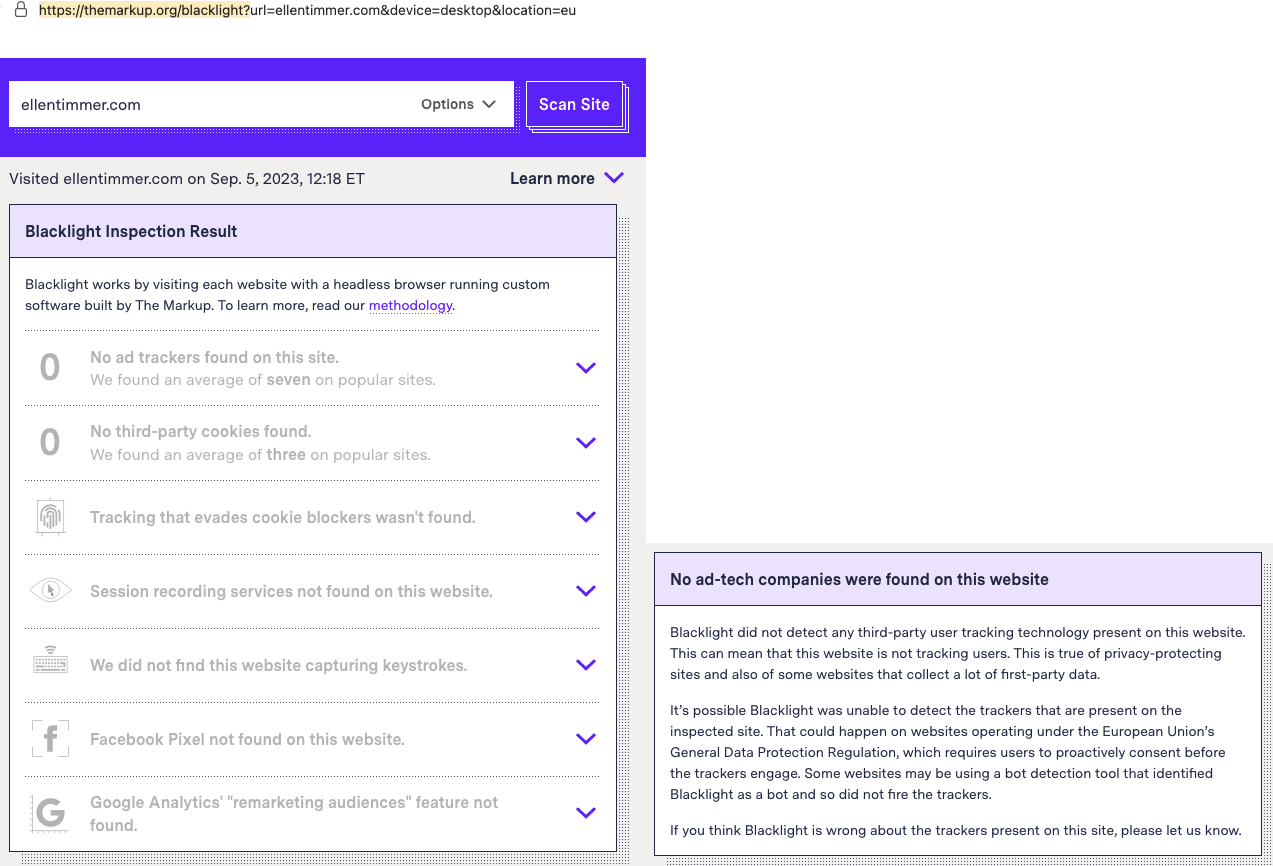Click the fingerprint tracking icon
This screenshot has width=1273, height=866.
point(50,517)
